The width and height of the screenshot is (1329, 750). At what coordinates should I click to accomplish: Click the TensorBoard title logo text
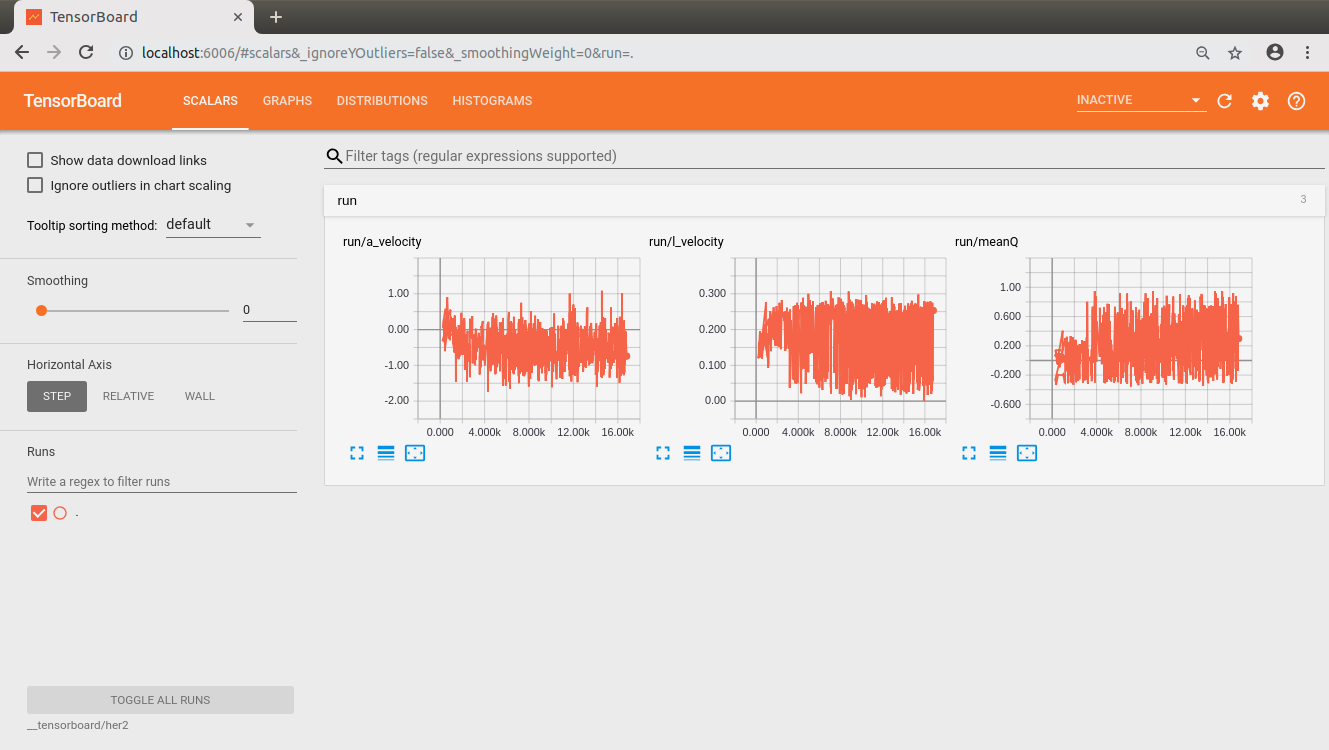73,101
